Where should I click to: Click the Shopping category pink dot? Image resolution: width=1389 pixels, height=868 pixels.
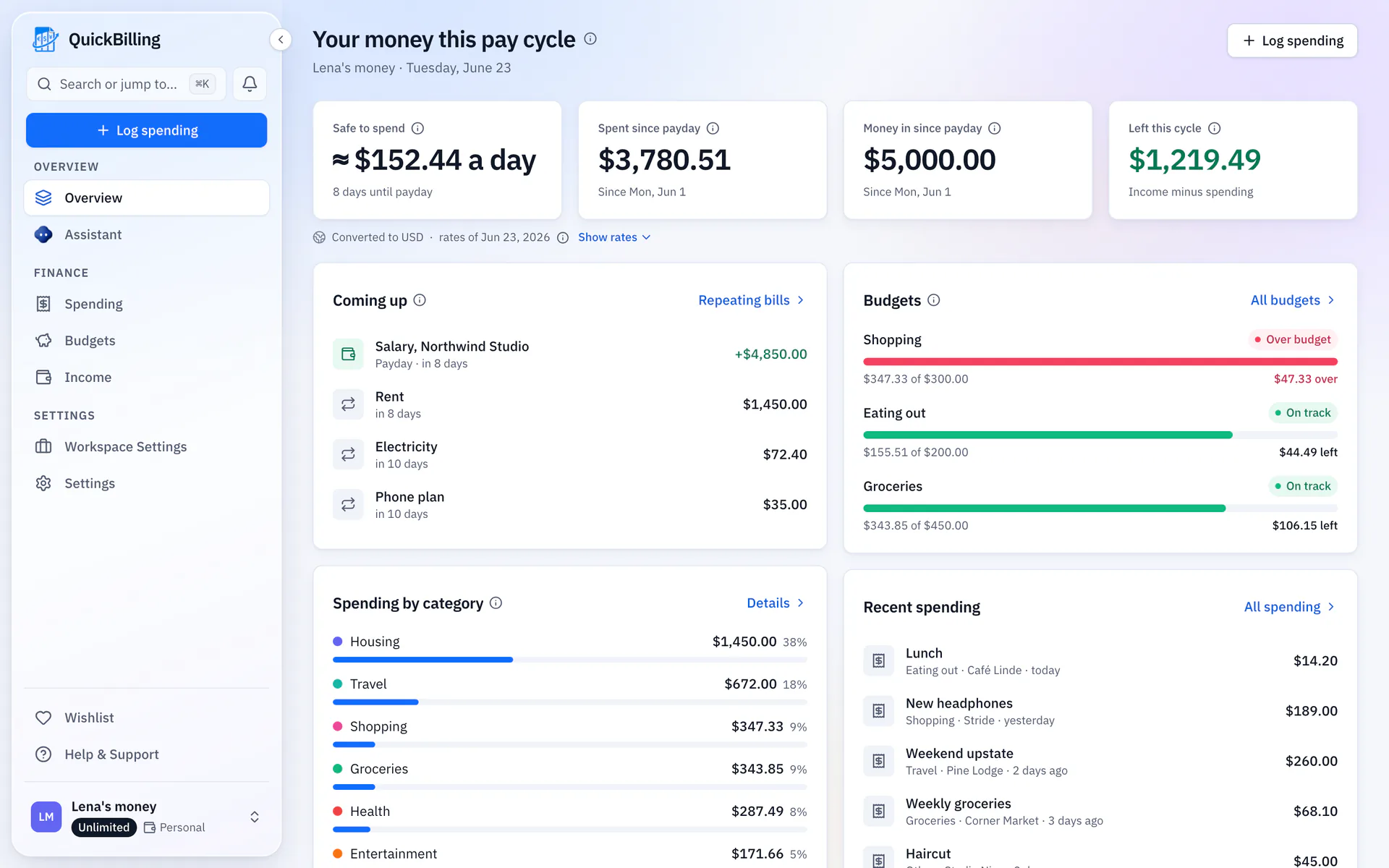click(x=337, y=726)
